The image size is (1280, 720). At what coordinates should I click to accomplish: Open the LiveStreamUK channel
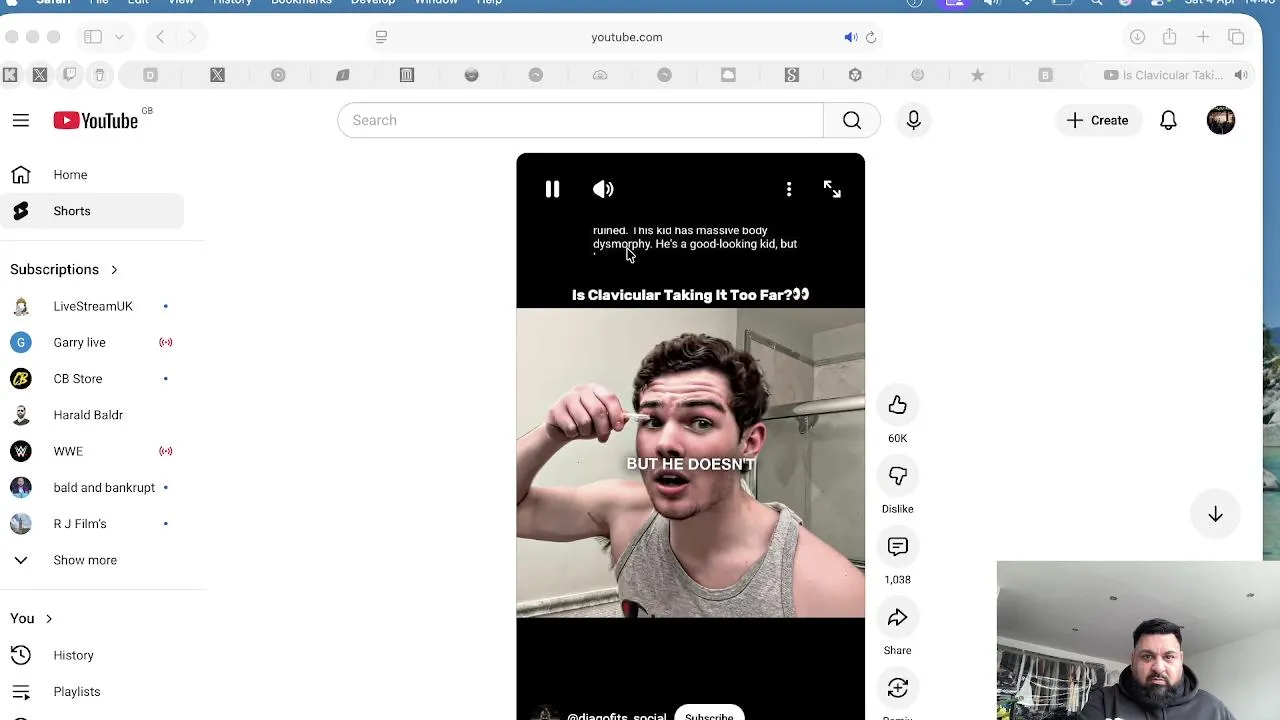point(92,306)
